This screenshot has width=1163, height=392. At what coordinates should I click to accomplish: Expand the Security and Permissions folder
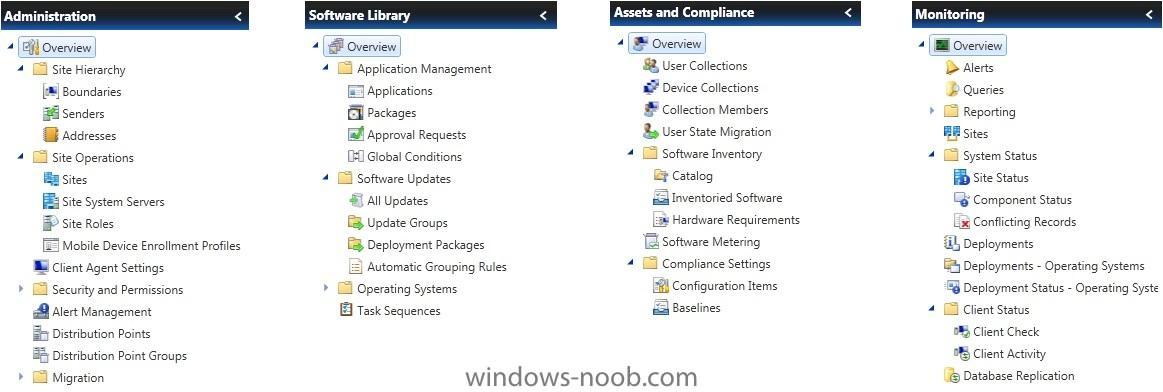pyautogui.click(x=22, y=289)
